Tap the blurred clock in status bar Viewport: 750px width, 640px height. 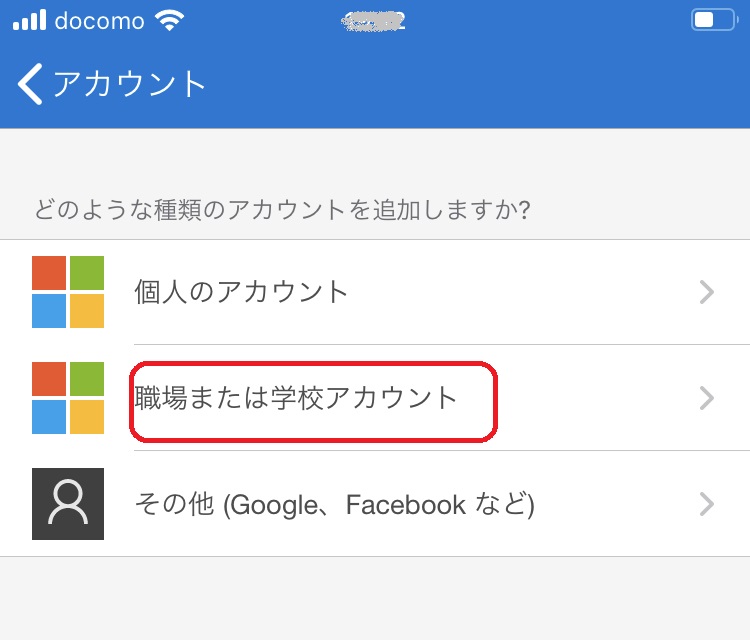pyautogui.click(x=374, y=22)
